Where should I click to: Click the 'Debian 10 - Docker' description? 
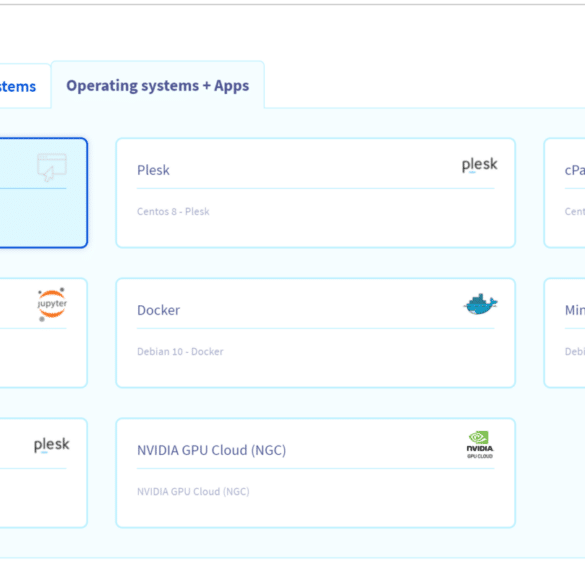pos(180,351)
